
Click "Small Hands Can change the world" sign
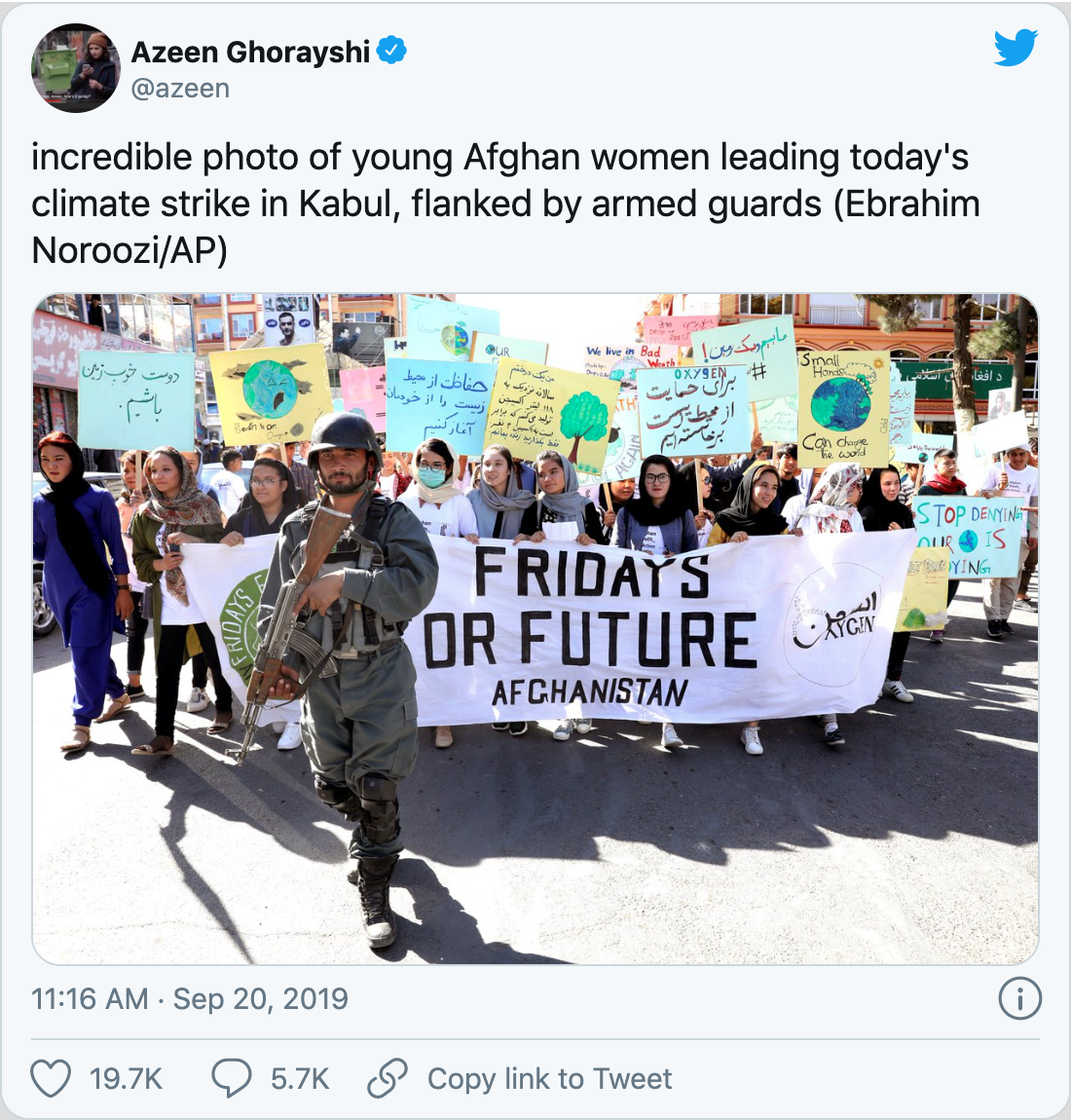[x=844, y=408]
